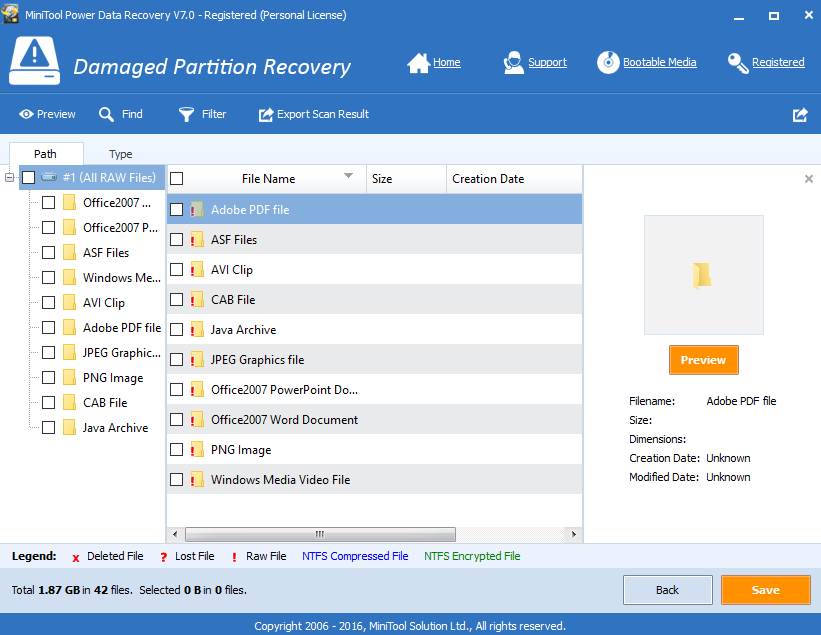Collapse the #1 (All RAW Files) tree node

10,178
